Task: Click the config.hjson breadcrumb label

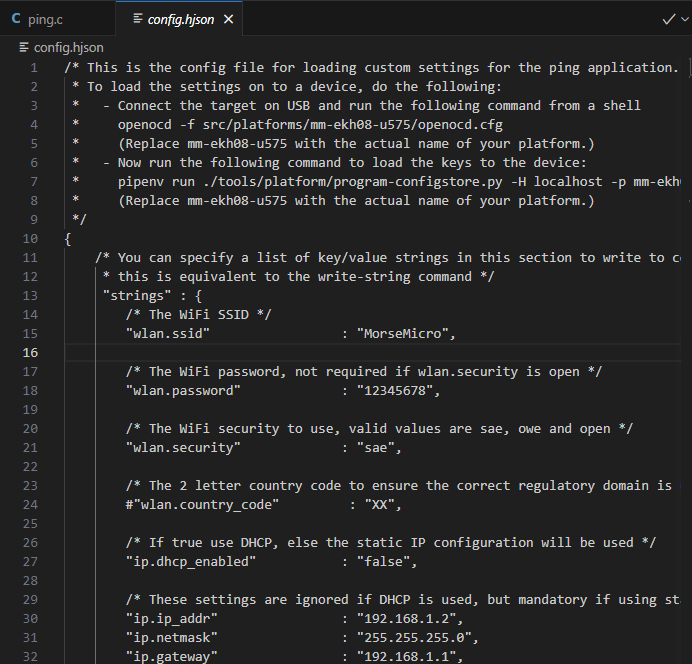Action: tap(68, 47)
